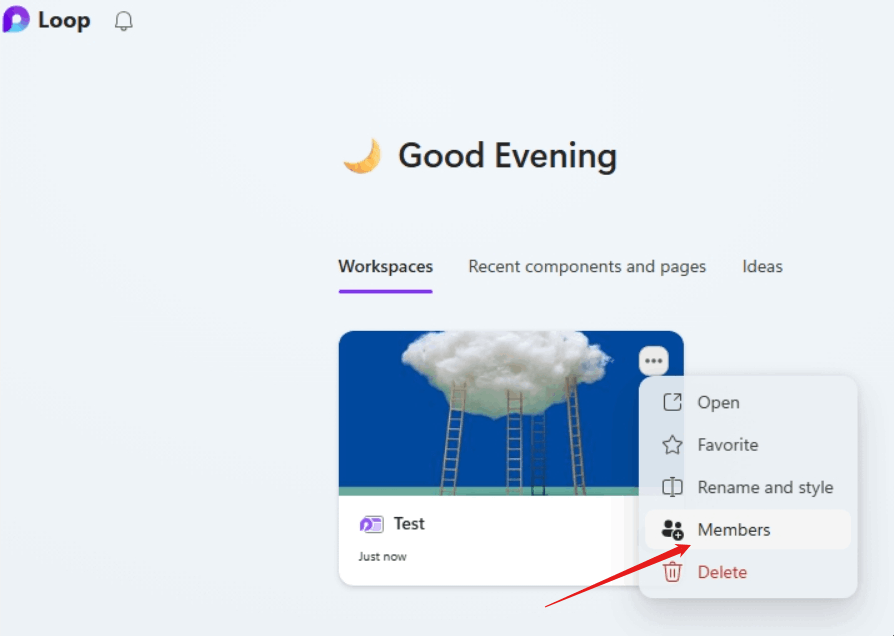Click the Members people-add icon
This screenshot has height=636, width=894.
click(x=672, y=530)
